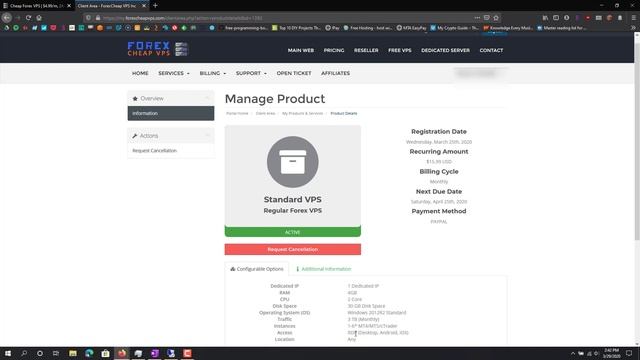The image size is (640, 360).
Task: Close the Cheap Forex VPS browser tab
Action: [x=69, y=6]
